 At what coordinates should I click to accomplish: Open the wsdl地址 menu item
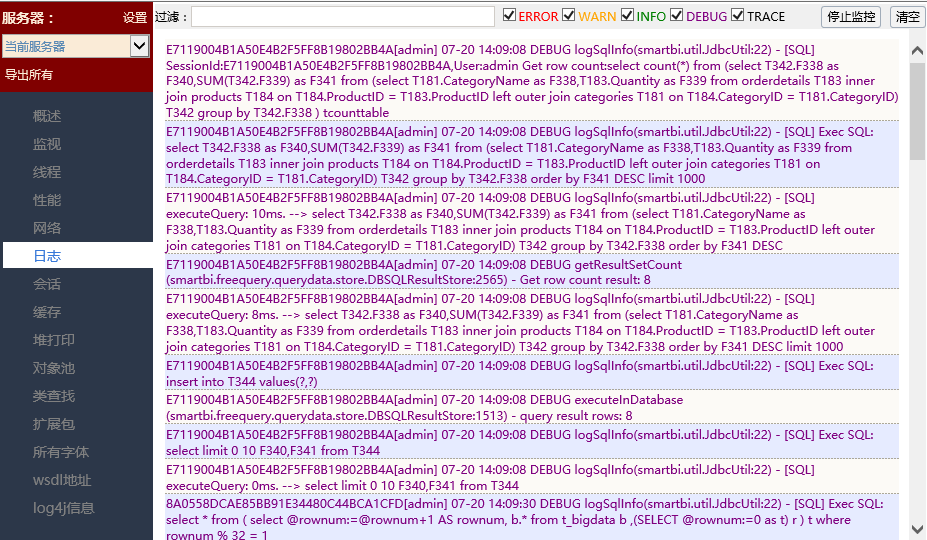[x=62, y=480]
